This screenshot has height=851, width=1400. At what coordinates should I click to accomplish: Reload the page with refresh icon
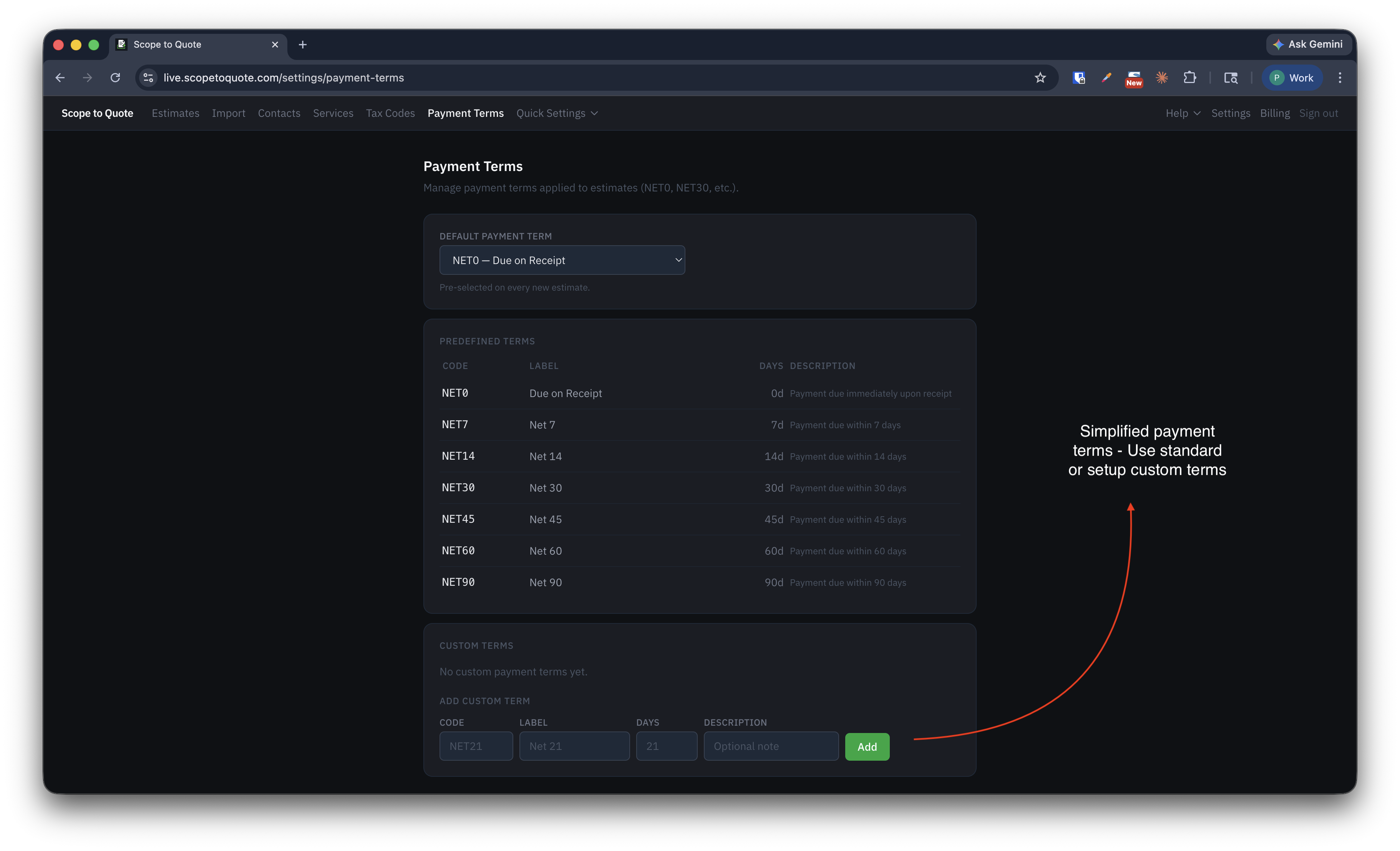coord(115,78)
